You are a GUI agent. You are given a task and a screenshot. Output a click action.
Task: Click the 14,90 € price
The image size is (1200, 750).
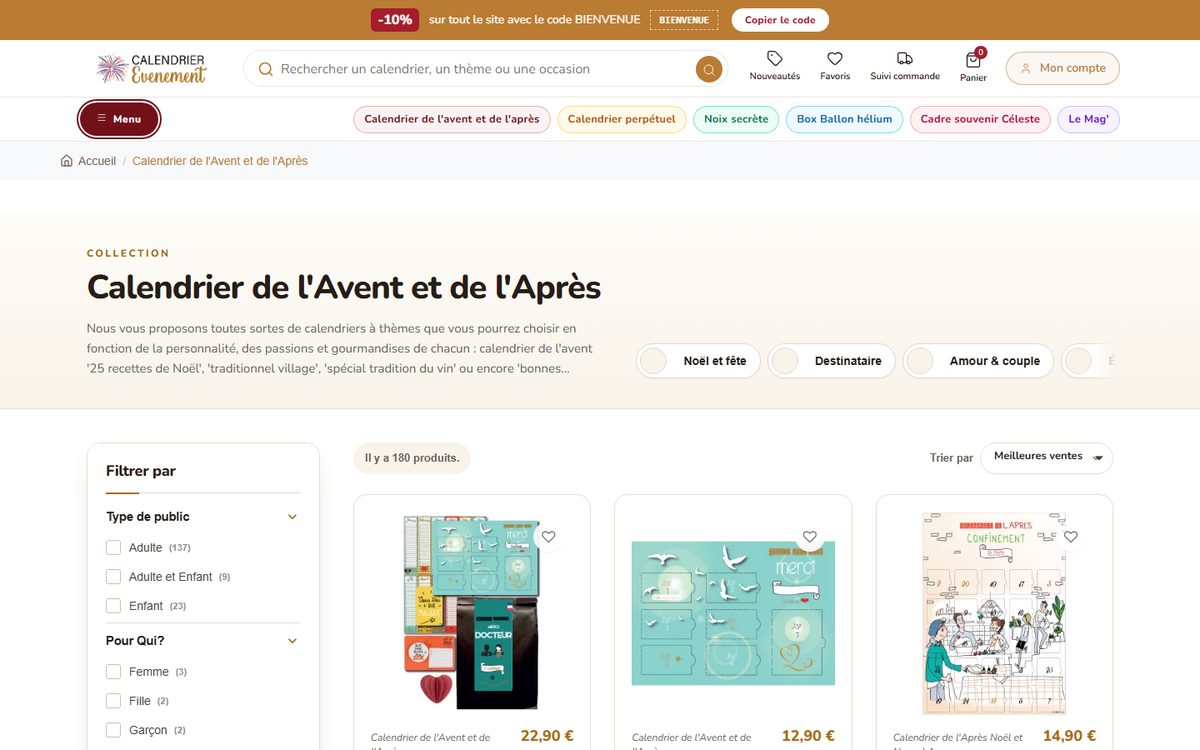[x=1069, y=736]
